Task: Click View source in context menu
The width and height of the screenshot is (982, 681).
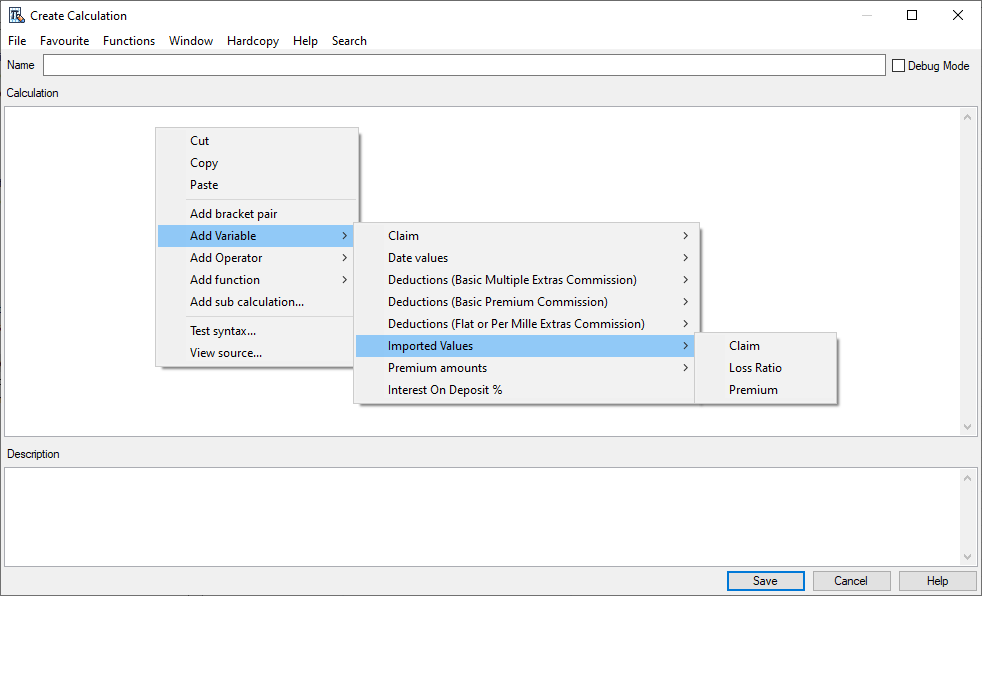Action: pos(226,353)
